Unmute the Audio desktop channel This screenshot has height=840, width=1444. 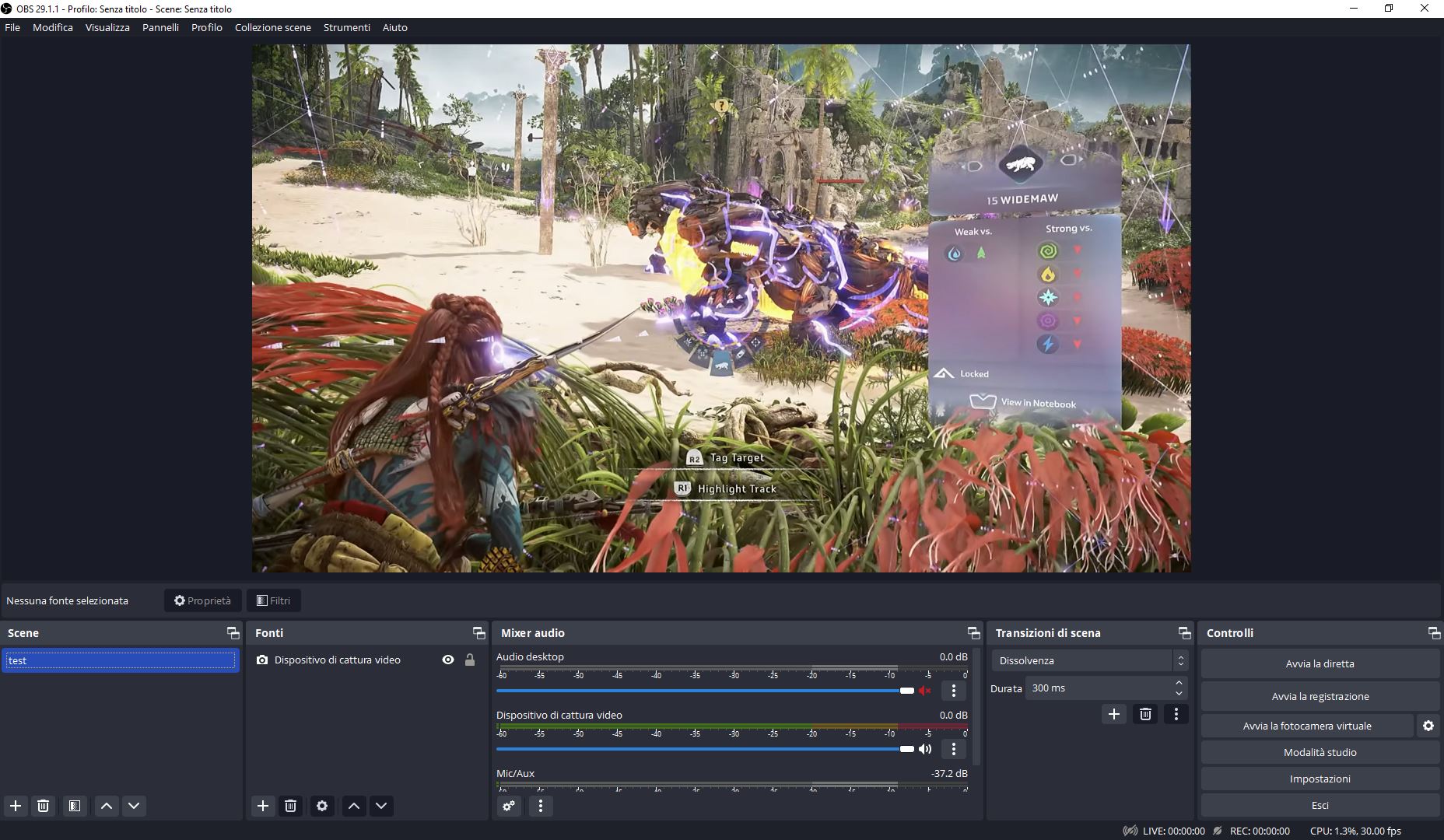tap(925, 691)
